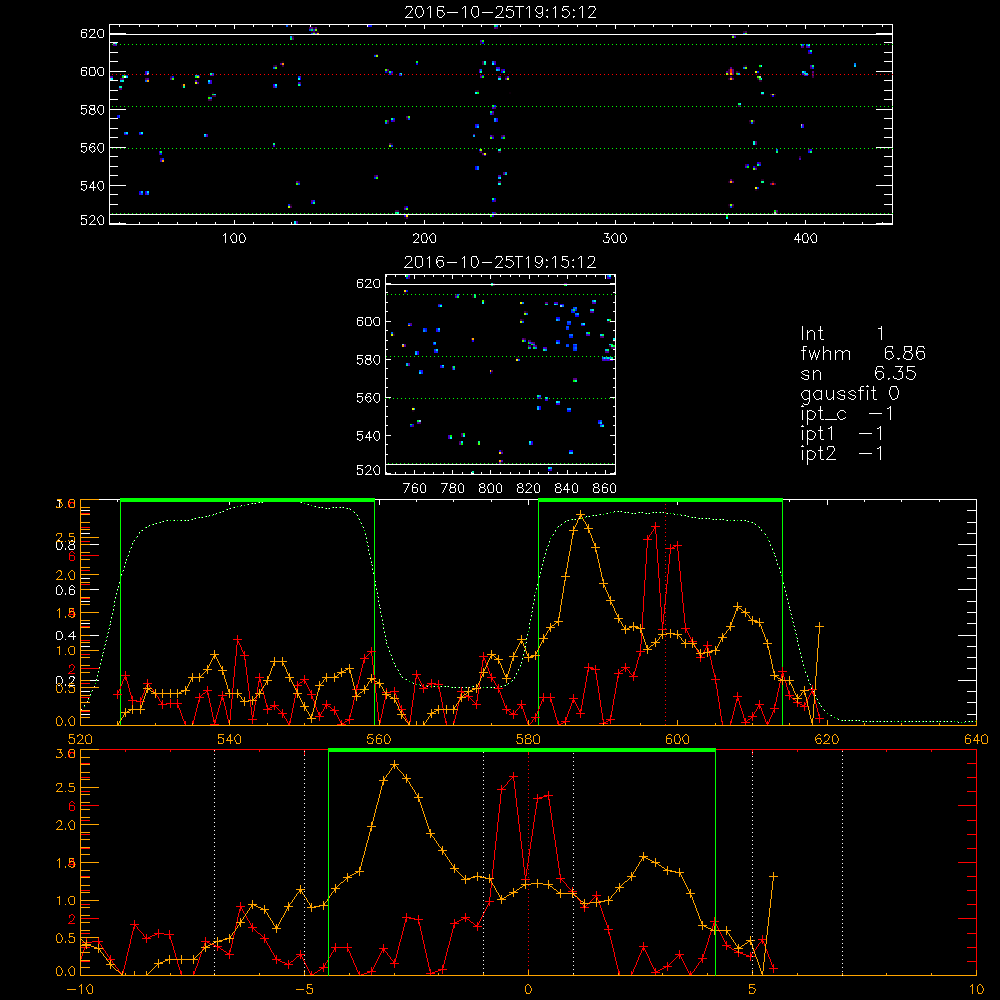Click x-axis label 200 on top plot
Image resolution: width=1000 pixels, height=1000 pixels.
pos(424,239)
